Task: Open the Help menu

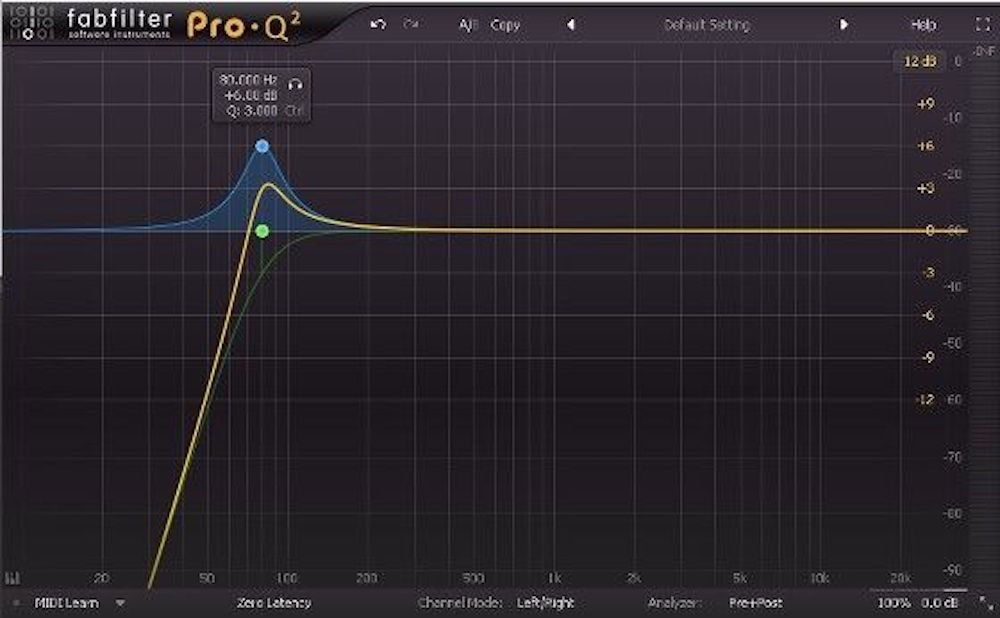Action: pos(923,25)
